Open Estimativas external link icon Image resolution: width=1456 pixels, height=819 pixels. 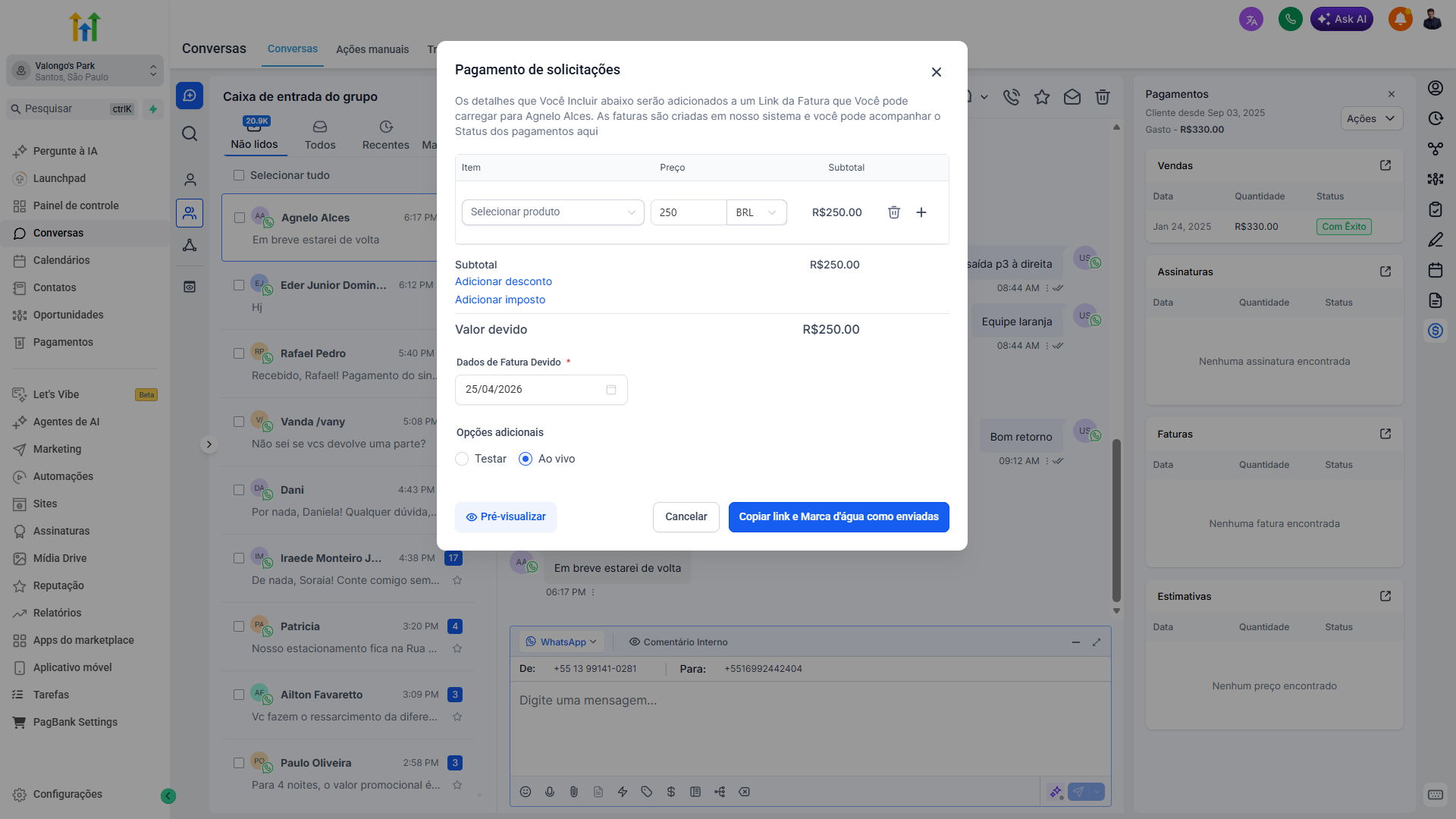click(1385, 596)
